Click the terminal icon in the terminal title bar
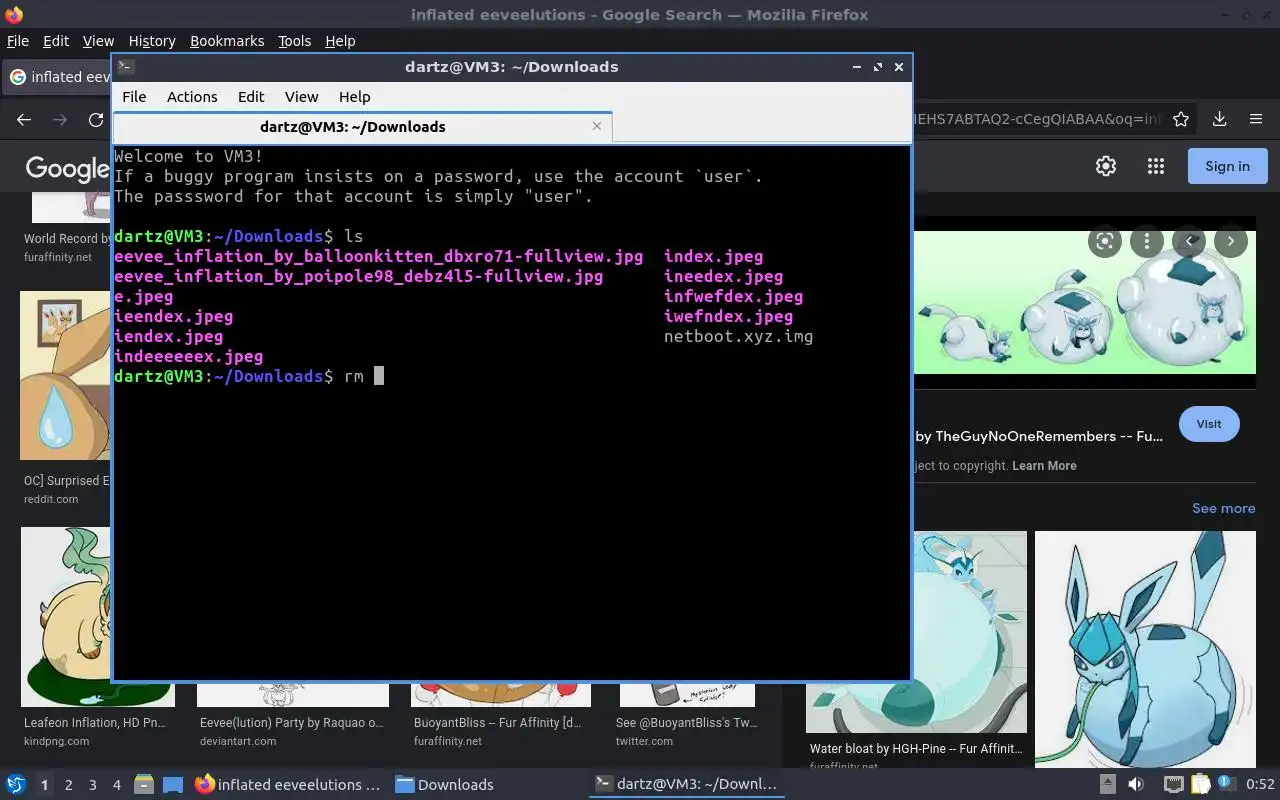This screenshot has height=800, width=1280. (126, 67)
